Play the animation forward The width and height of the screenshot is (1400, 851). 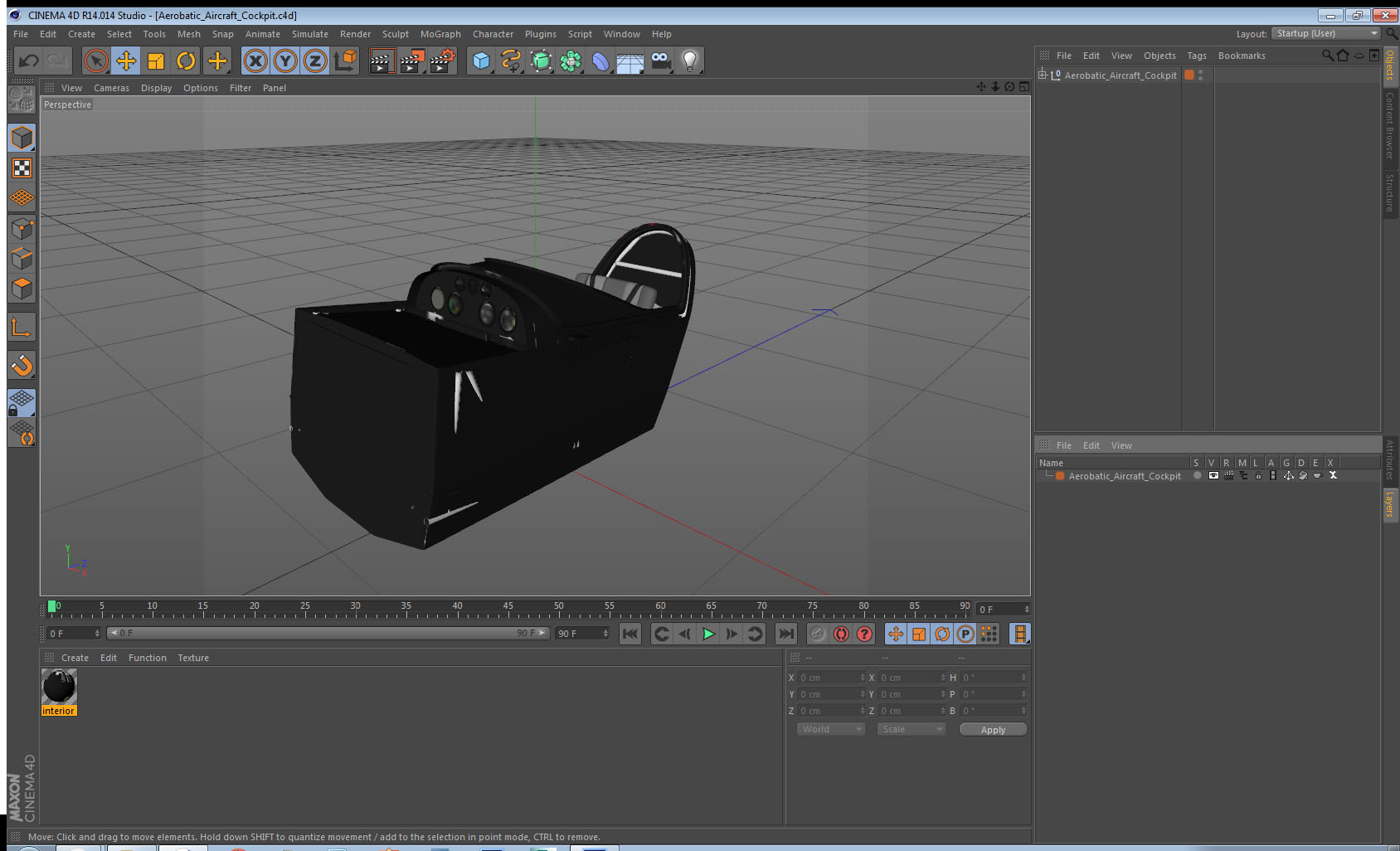[x=708, y=634]
